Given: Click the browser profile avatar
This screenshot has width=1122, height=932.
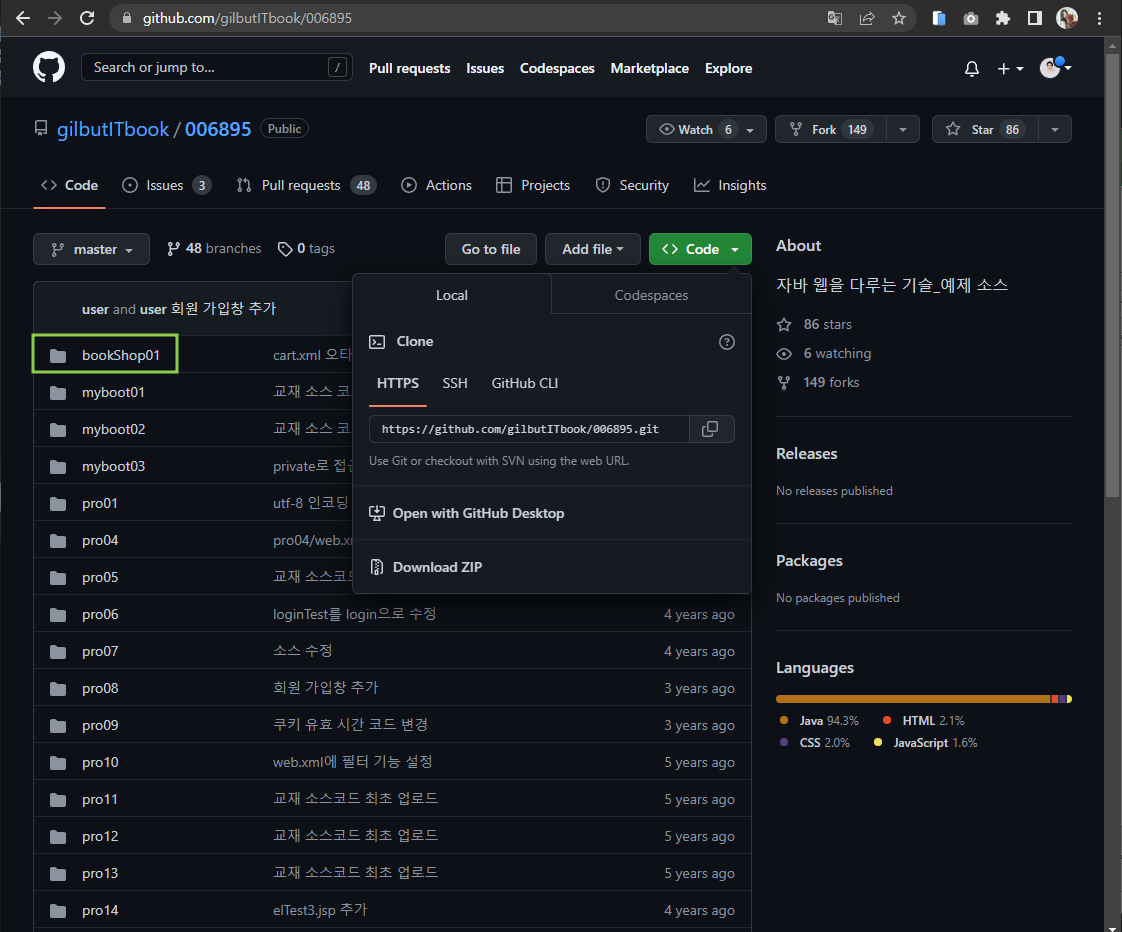Looking at the screenshot, I should click(1067, 18).
